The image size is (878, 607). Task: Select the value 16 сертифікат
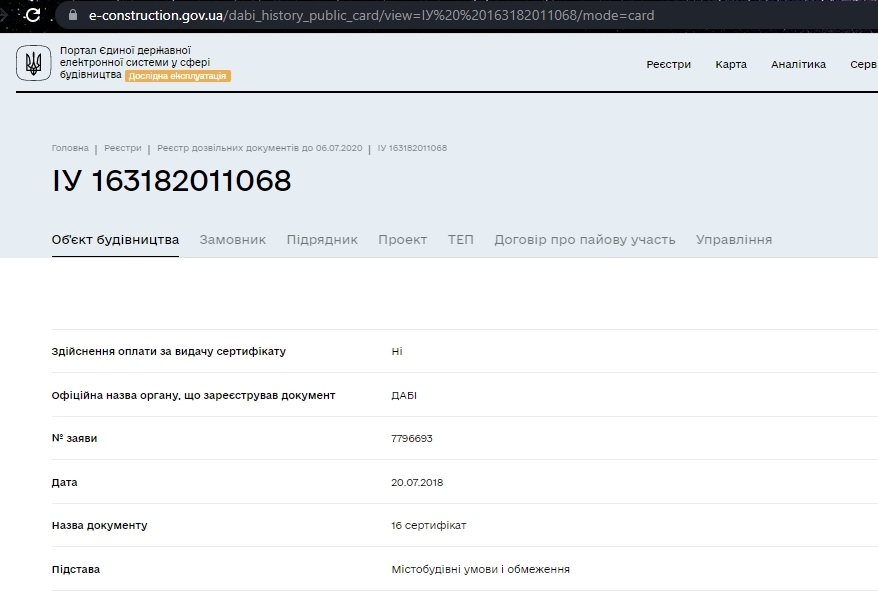click(428, 526)
